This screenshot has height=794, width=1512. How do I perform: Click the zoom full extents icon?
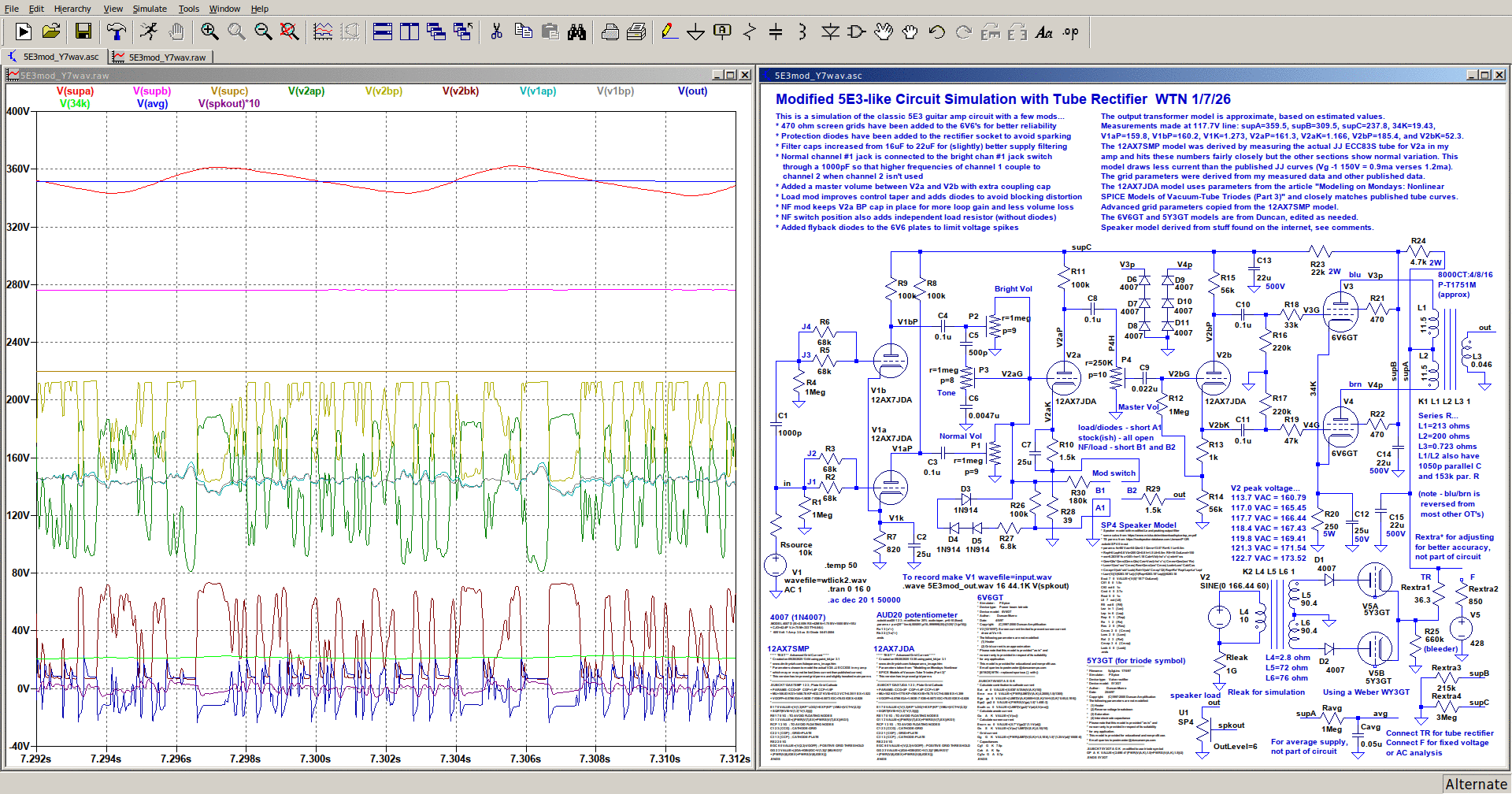[290, 32]
